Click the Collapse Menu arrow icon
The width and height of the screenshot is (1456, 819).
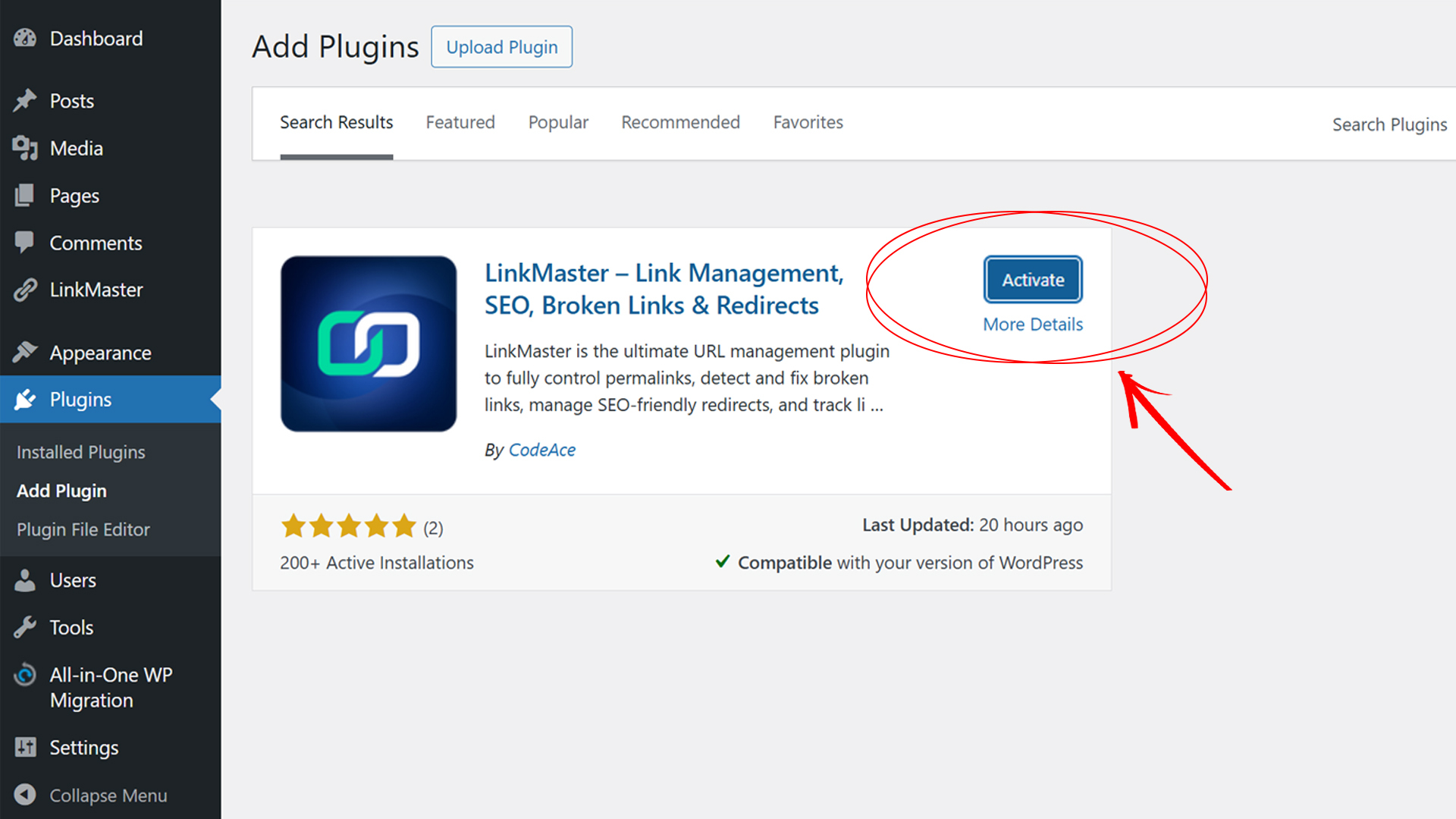[25, 794]
